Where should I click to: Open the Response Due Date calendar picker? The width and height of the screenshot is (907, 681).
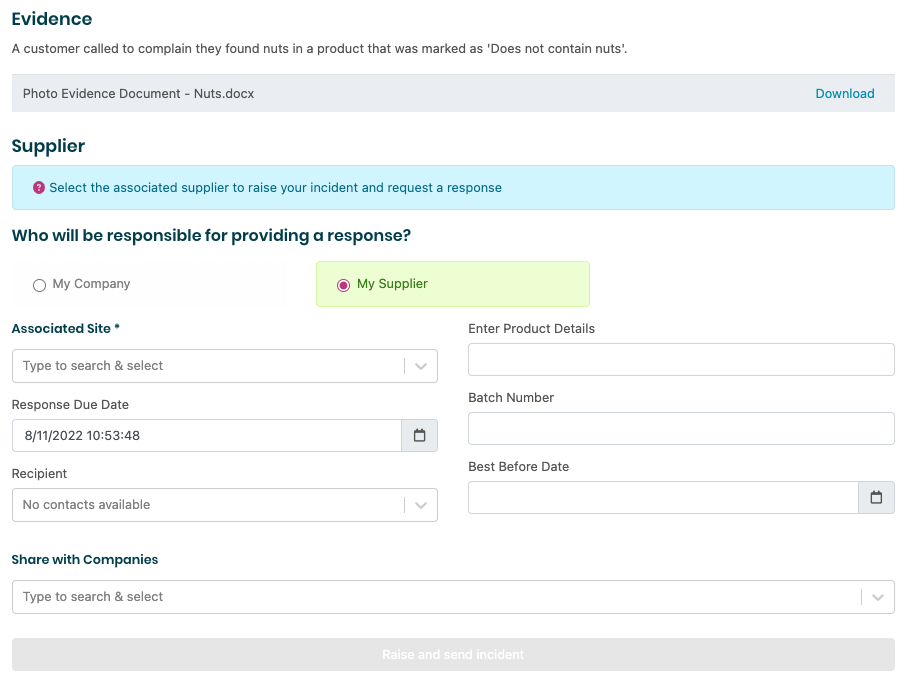420,436
